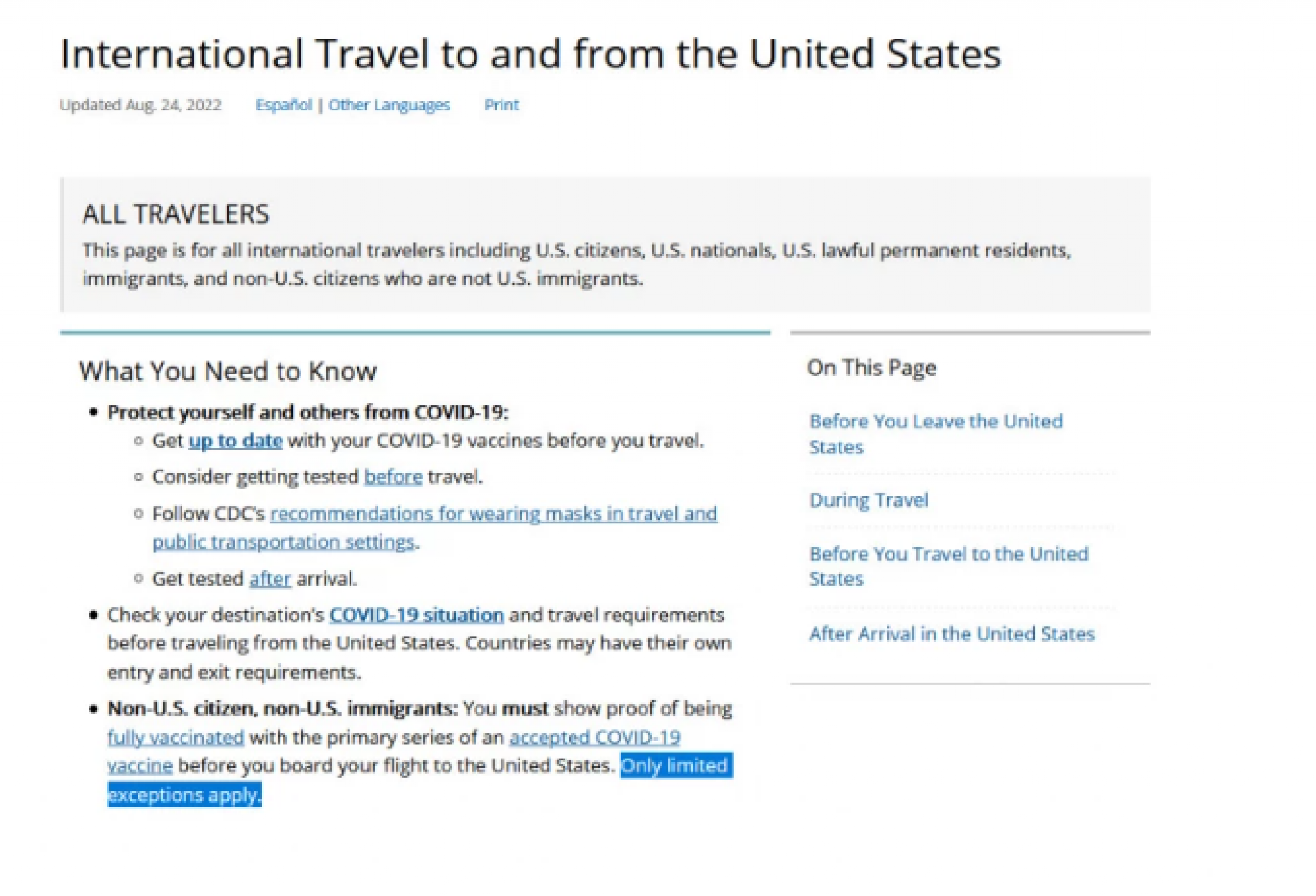Open the "up to date" vaccines link

click(x=235, y=441)
